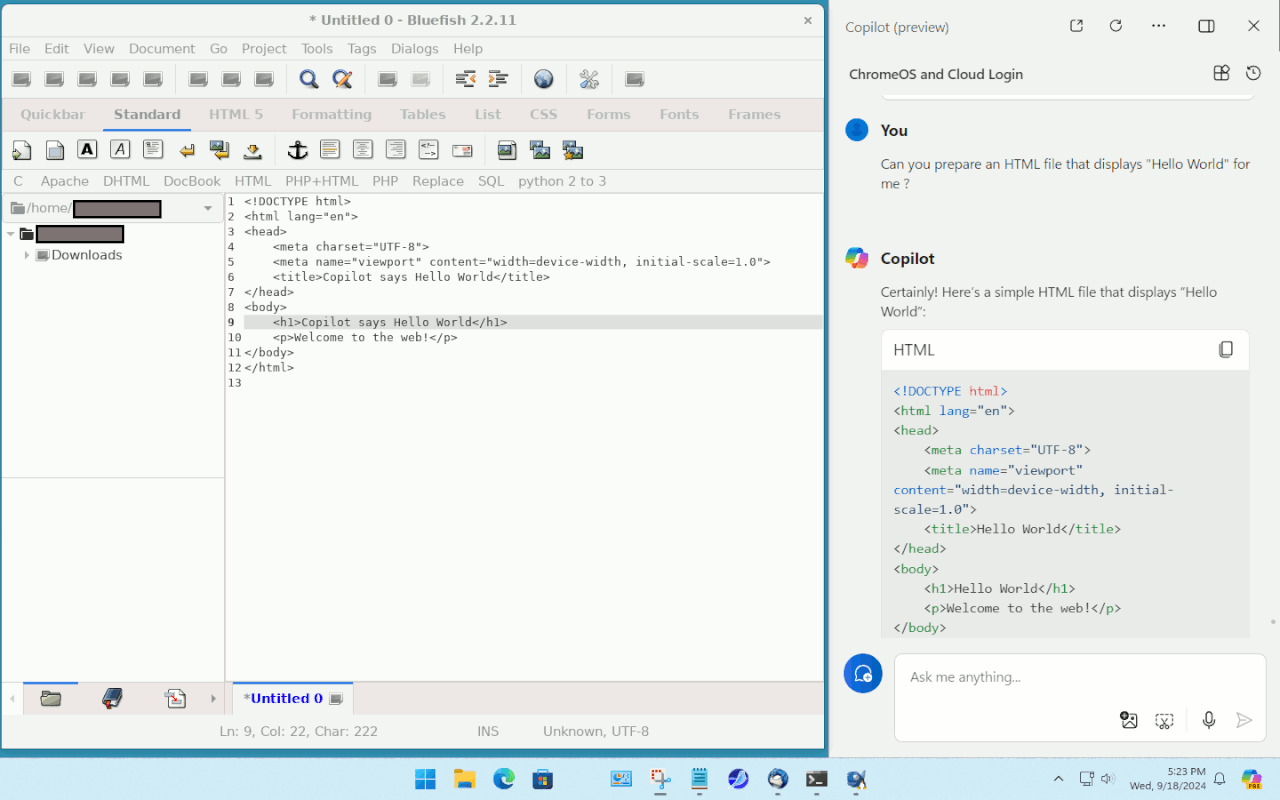Open the Dialogs menu

[x=415, y=48]
